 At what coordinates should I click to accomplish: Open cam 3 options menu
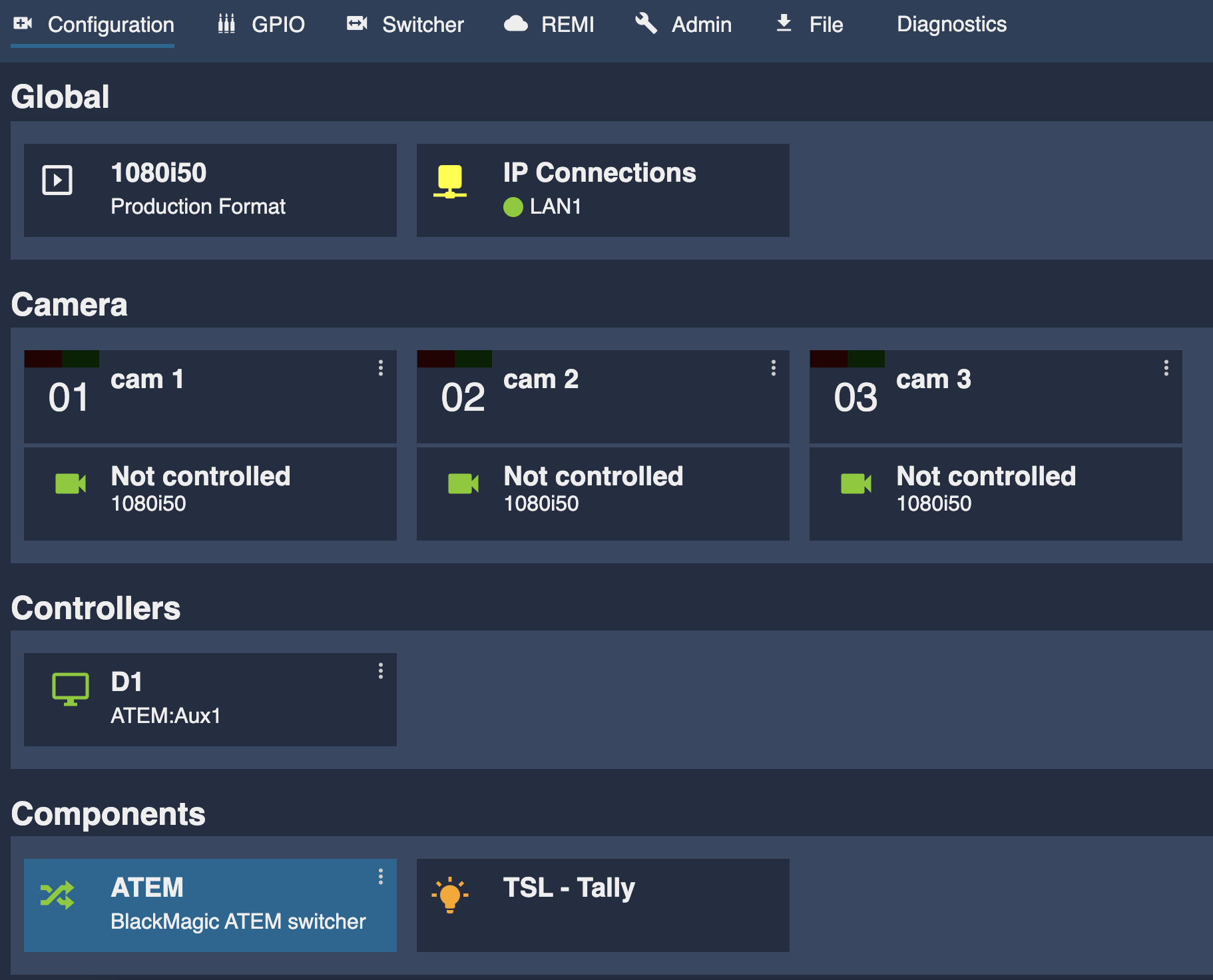pos(1166,368)
